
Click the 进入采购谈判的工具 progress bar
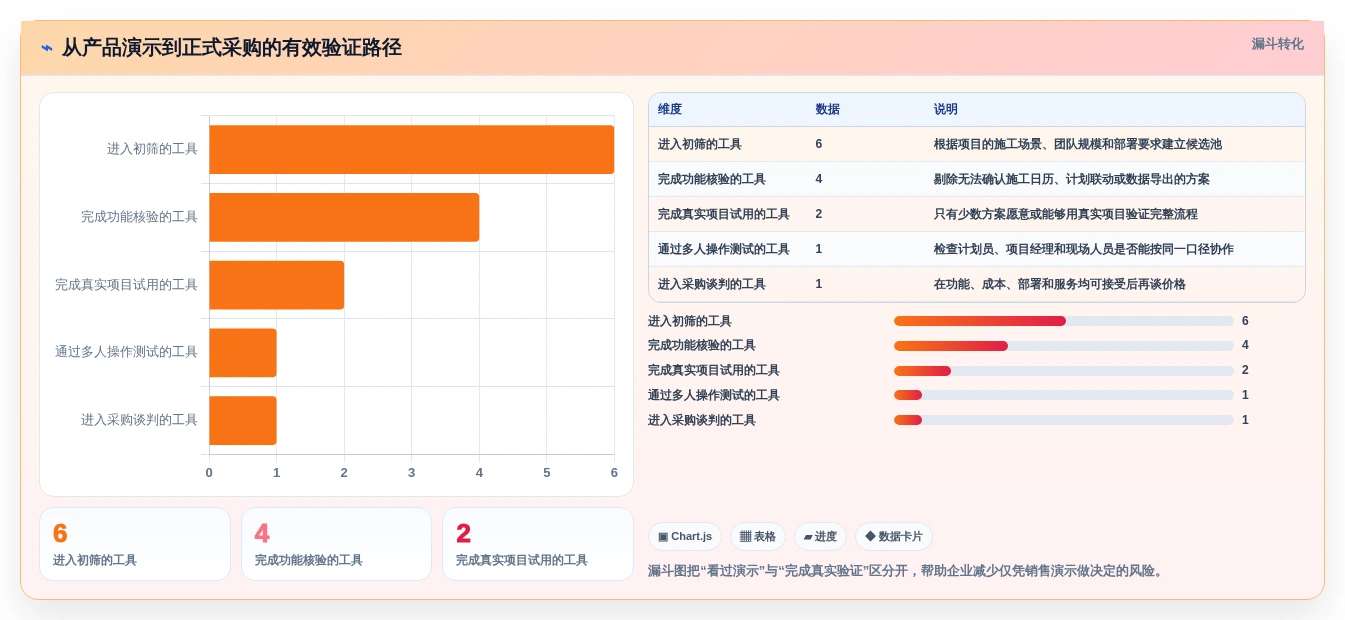[1064, 420]
